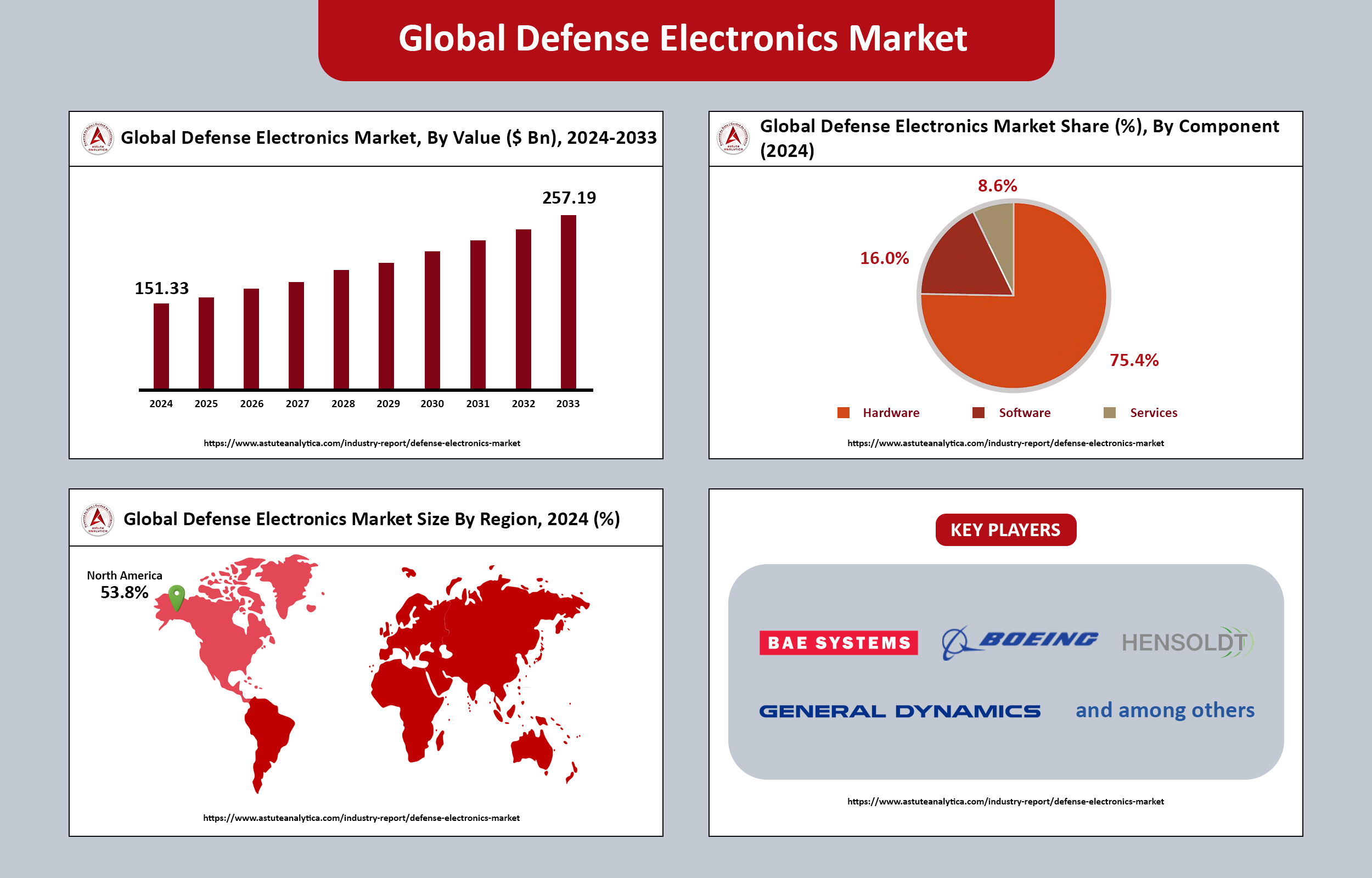
Task: Click the '151.33' value label
Action: click(161, 289)
